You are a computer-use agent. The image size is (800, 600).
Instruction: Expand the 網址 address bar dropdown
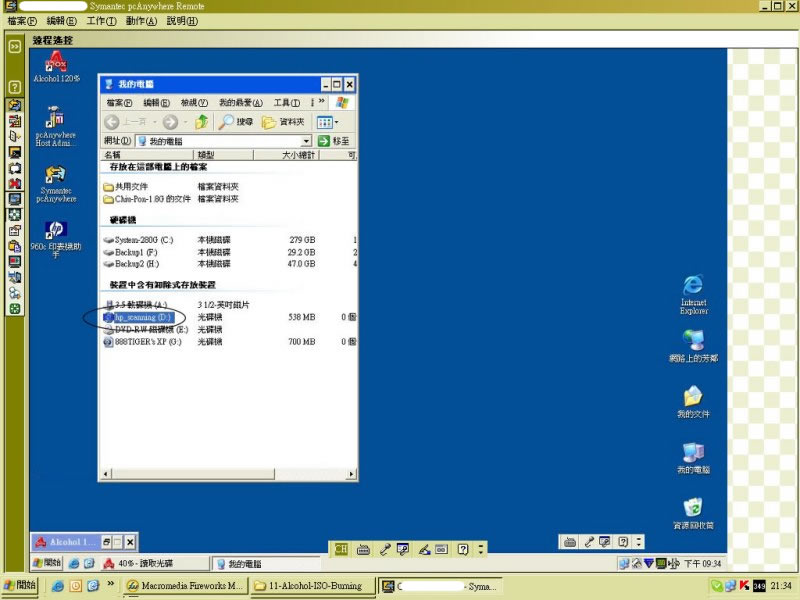pyautogui.click(x=306, y=141)
